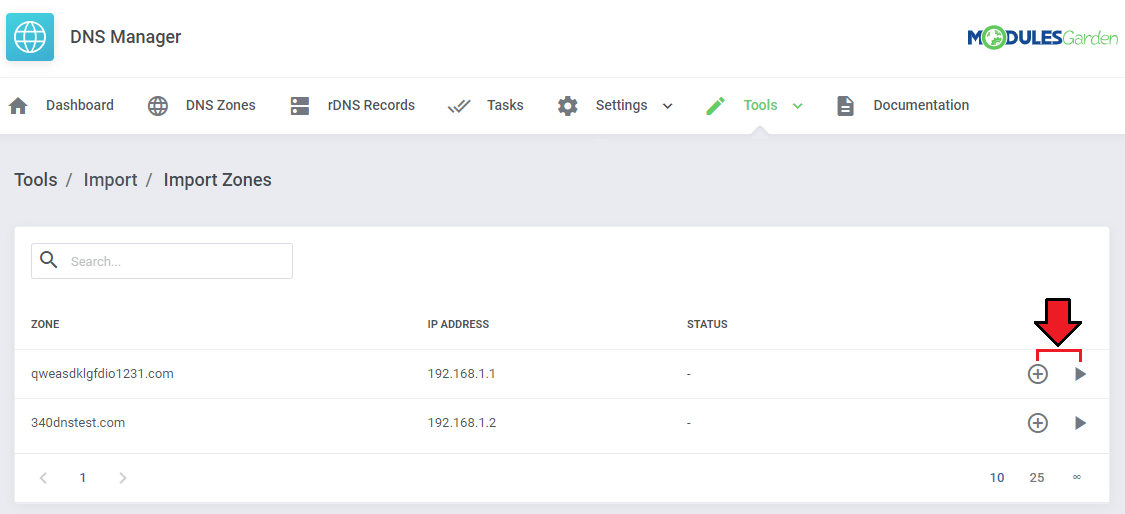Click zone name qweasdklgfdio1231.com

[x=103, y=373]
